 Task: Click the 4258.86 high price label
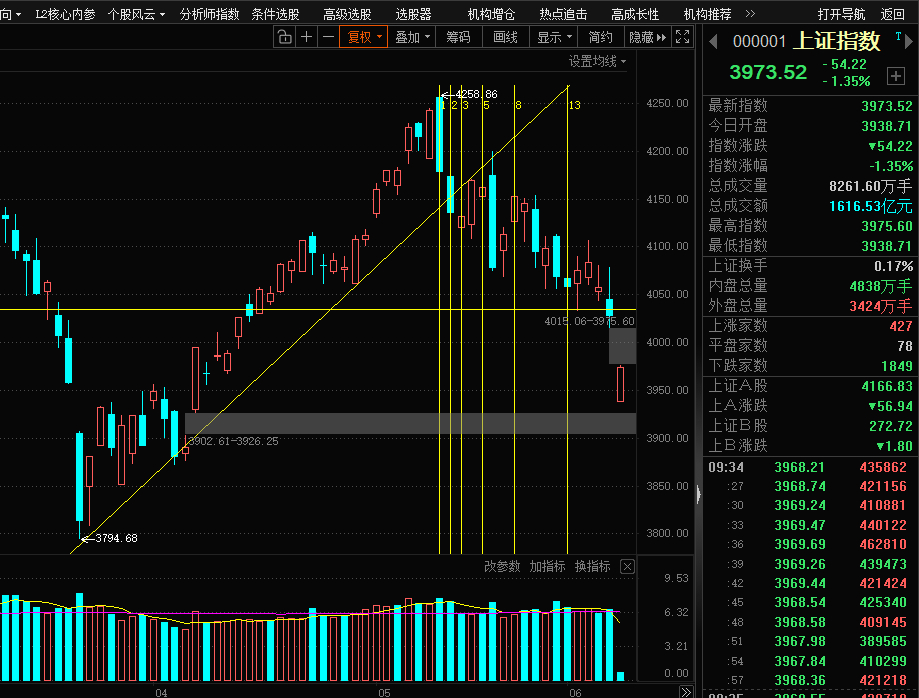click(x=476, y=94)
